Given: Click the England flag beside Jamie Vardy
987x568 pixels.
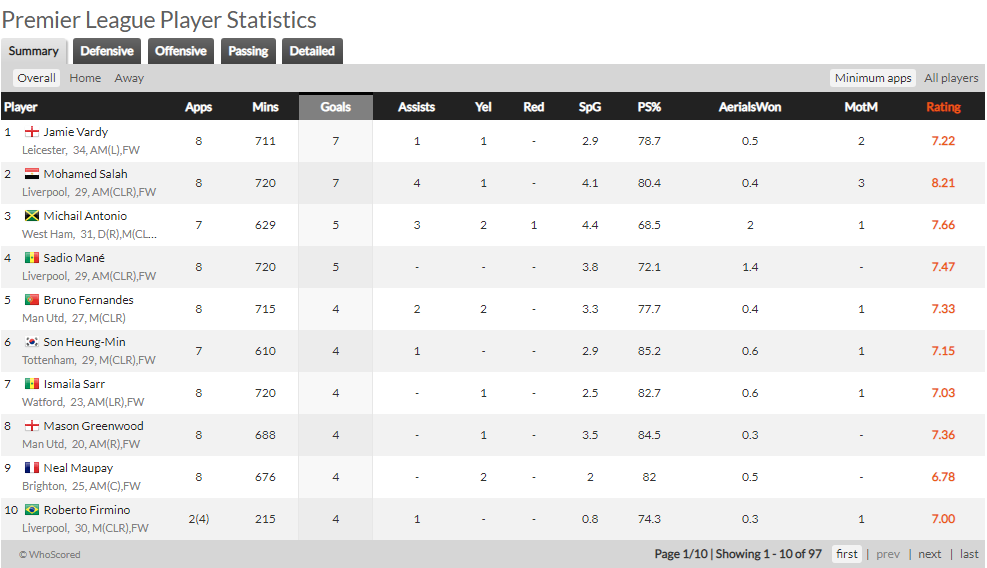Looking at the screenshot, I should coord(31,132).
